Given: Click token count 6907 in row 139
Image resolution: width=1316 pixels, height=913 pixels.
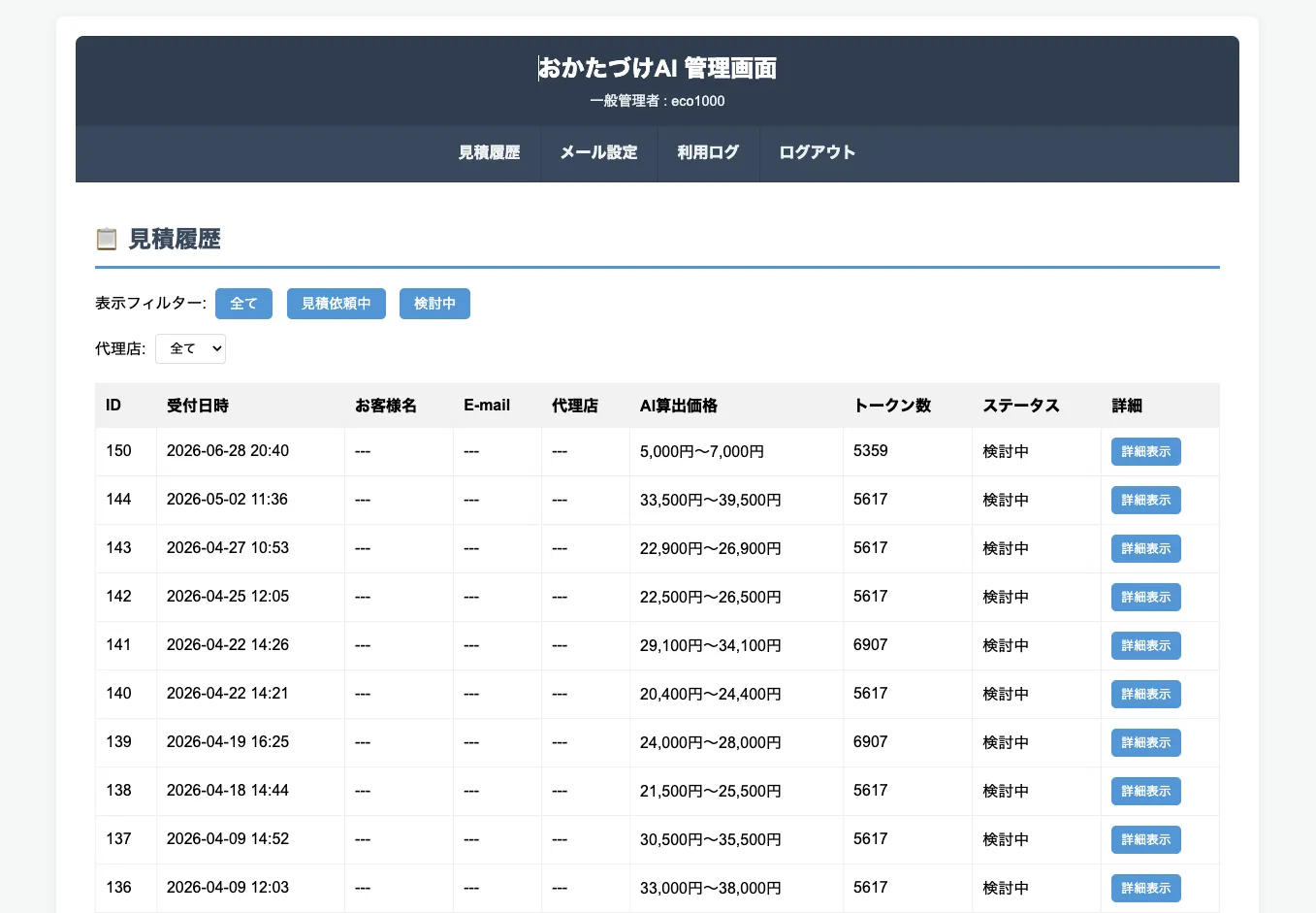Looking at the screenshot, I should click(x=871, y=742).
